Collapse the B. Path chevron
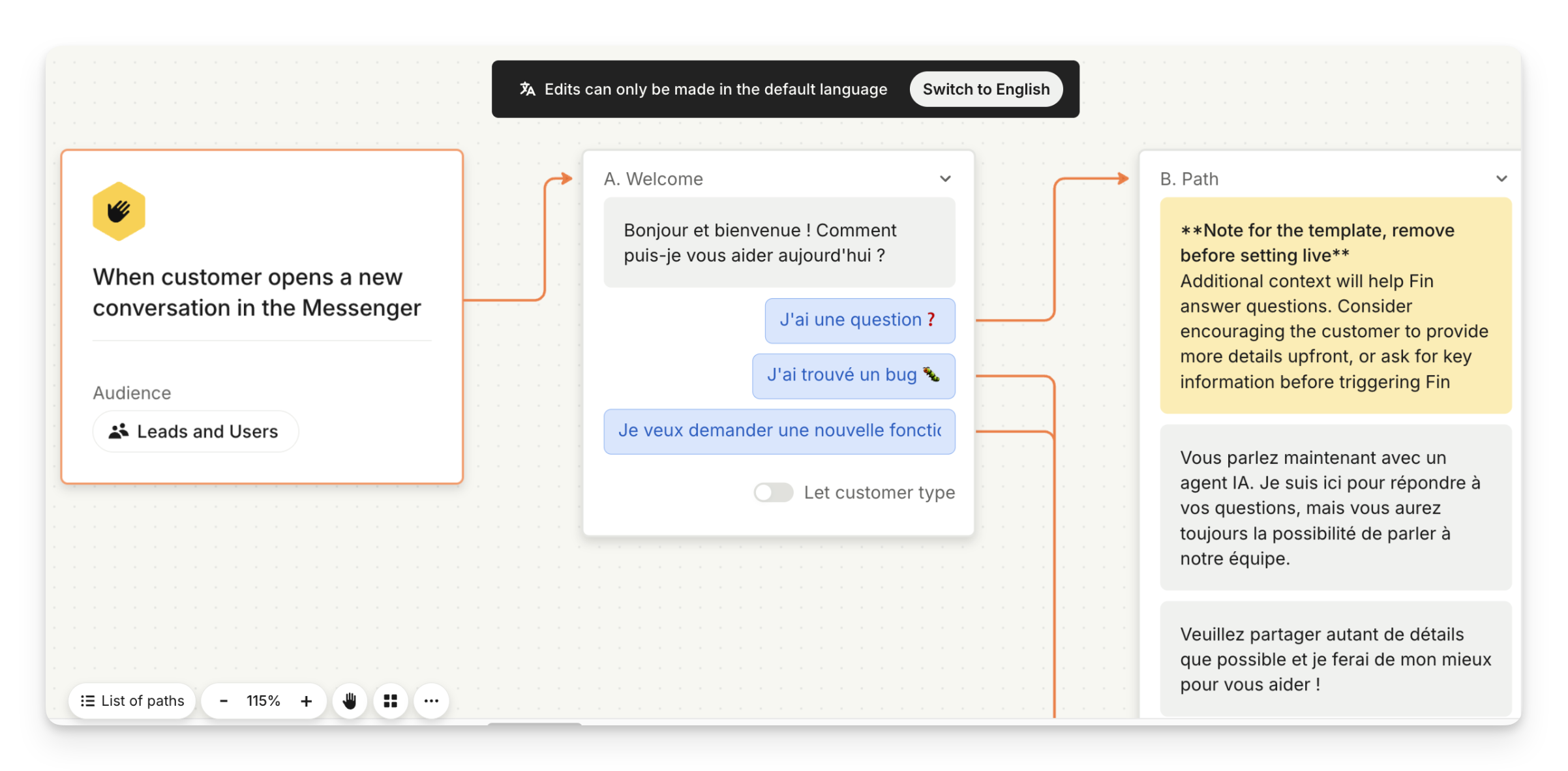Image resolution: width=1568 pixels, height=771 pixels. pyautogui.click(x=1501, y=179)
